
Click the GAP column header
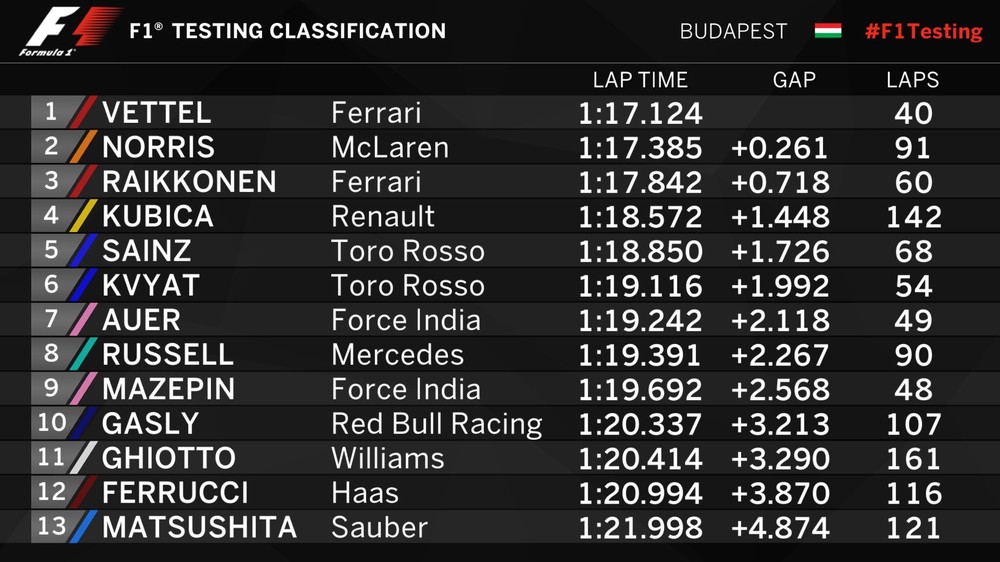(x=794, y=80)
